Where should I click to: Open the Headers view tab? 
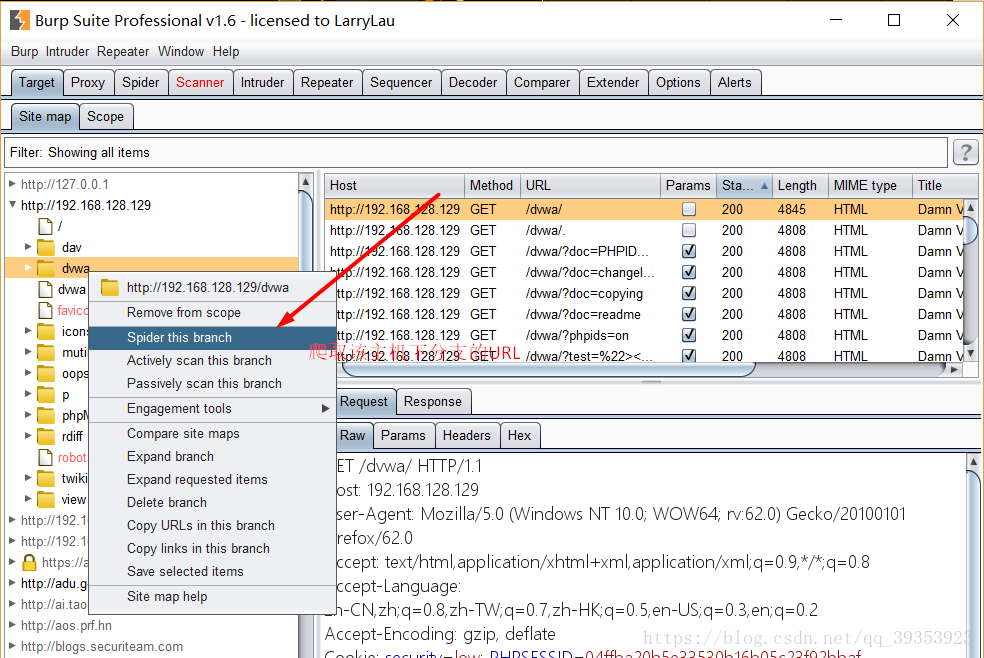point(466,435)
